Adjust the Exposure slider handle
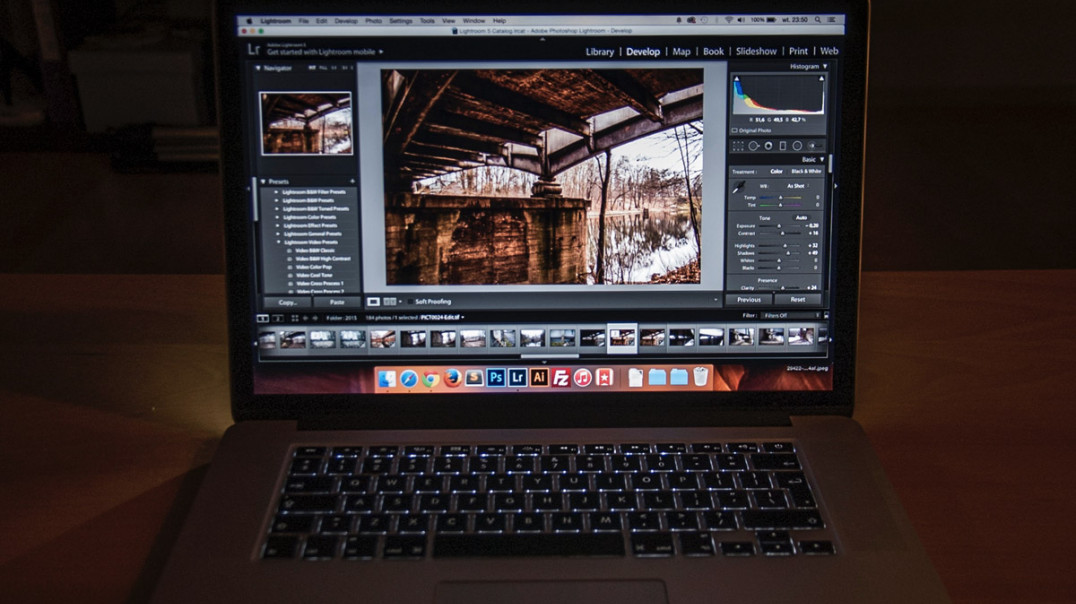The height and width of the screenshot is (604, 1076). tap(779, 225)
